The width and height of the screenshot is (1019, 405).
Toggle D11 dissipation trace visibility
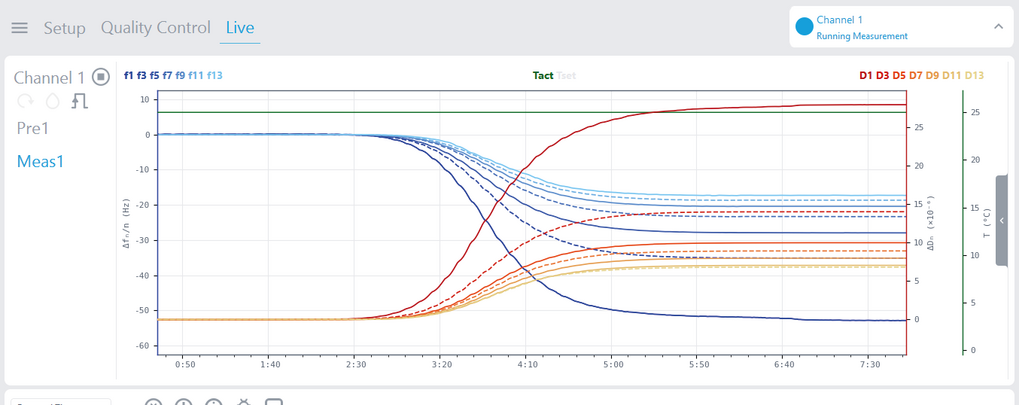click(952, 75)
